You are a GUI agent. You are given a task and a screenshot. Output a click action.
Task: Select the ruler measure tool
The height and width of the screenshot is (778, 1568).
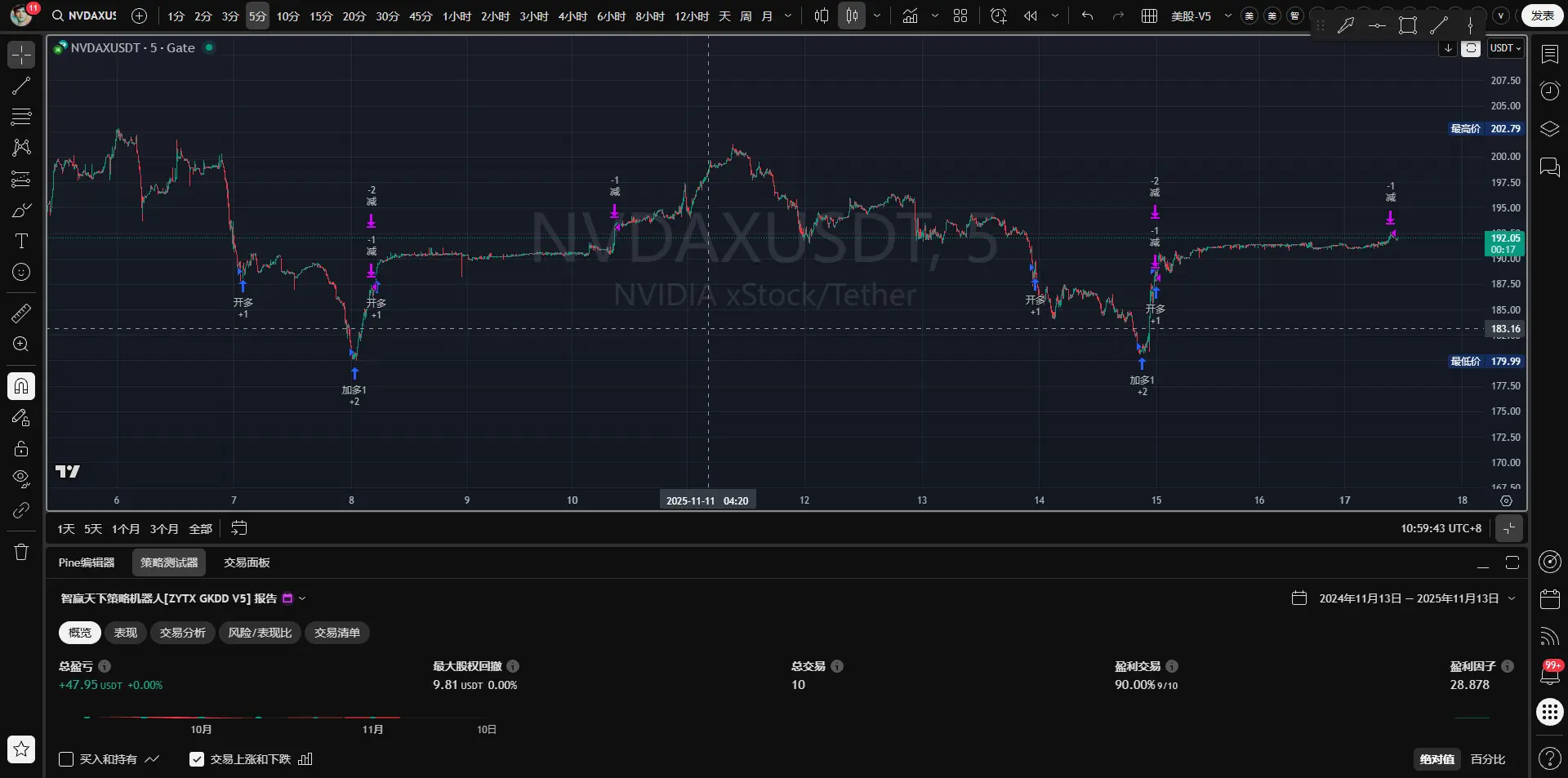coord(21,313)
